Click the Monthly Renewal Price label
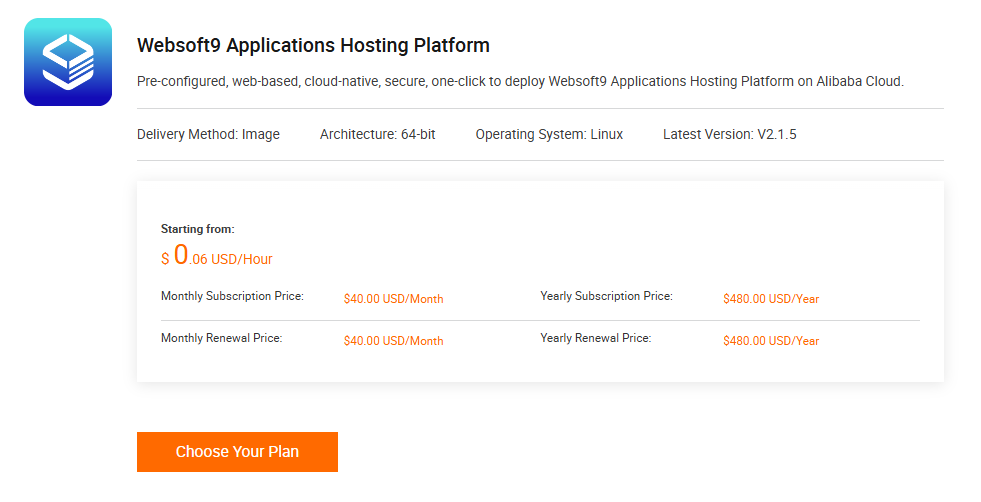 click(x=221, y=339)
